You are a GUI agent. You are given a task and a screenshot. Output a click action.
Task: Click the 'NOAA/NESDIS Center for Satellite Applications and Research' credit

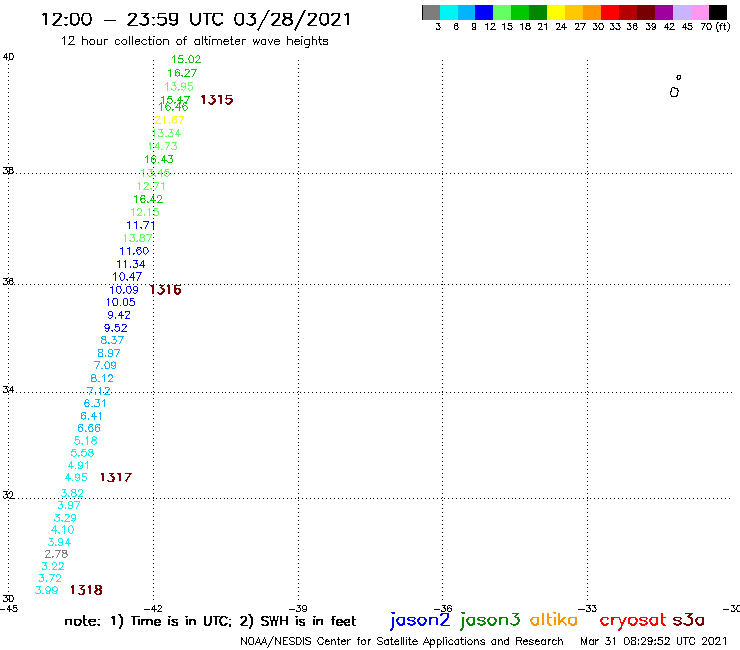tap(402, 642)
